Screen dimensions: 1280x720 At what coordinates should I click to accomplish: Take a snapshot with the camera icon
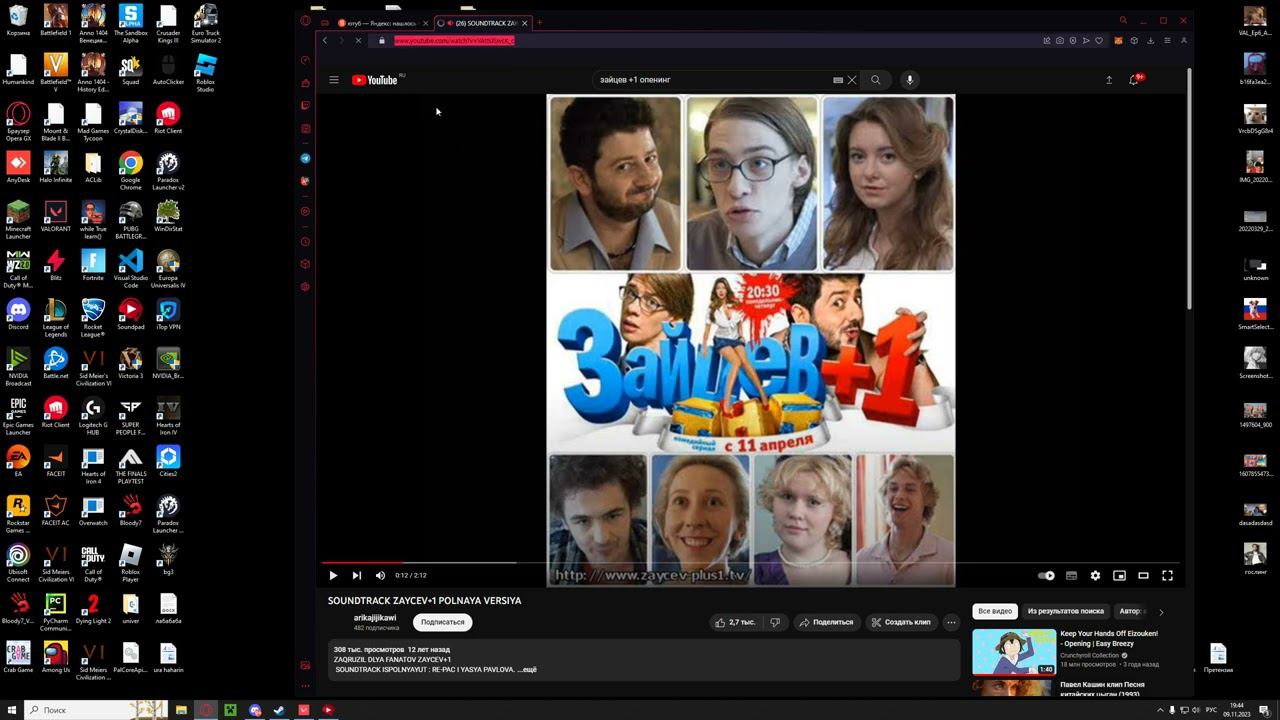tap(1060, 41)
